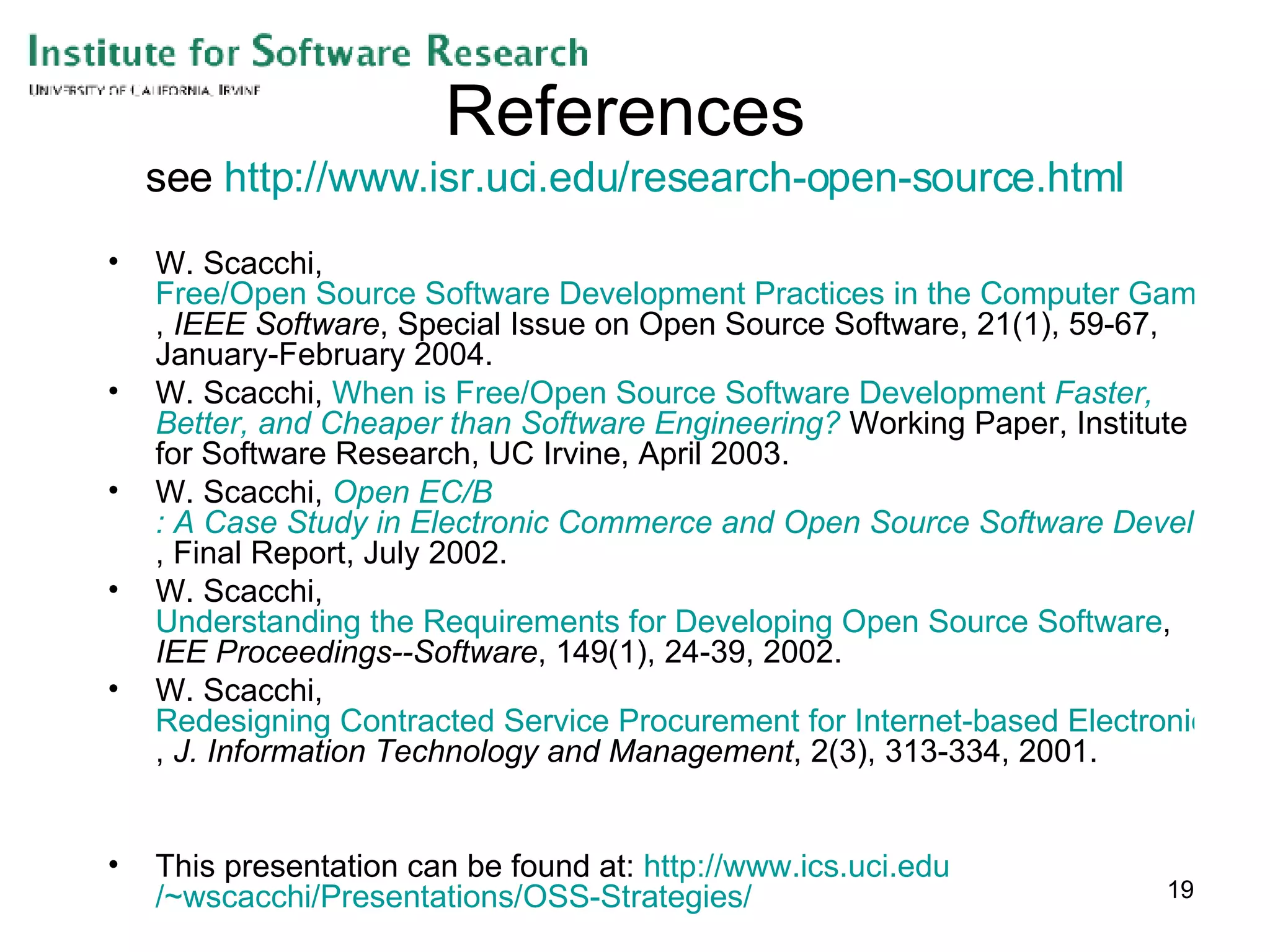Click 'Better, and Cheaper than Software Engineering?' link line
This screenshot has width=1270, height=952.
click(x=498, y=423)
